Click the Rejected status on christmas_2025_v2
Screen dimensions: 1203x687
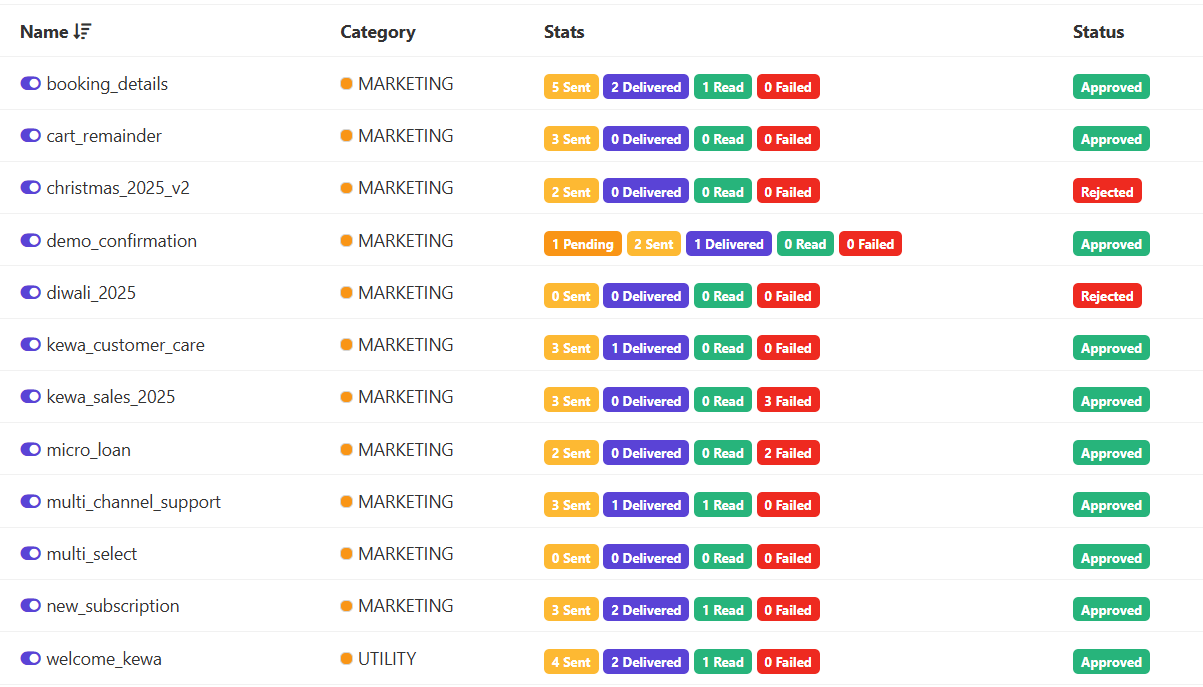pyautogui.click(x=1107, y=192)
